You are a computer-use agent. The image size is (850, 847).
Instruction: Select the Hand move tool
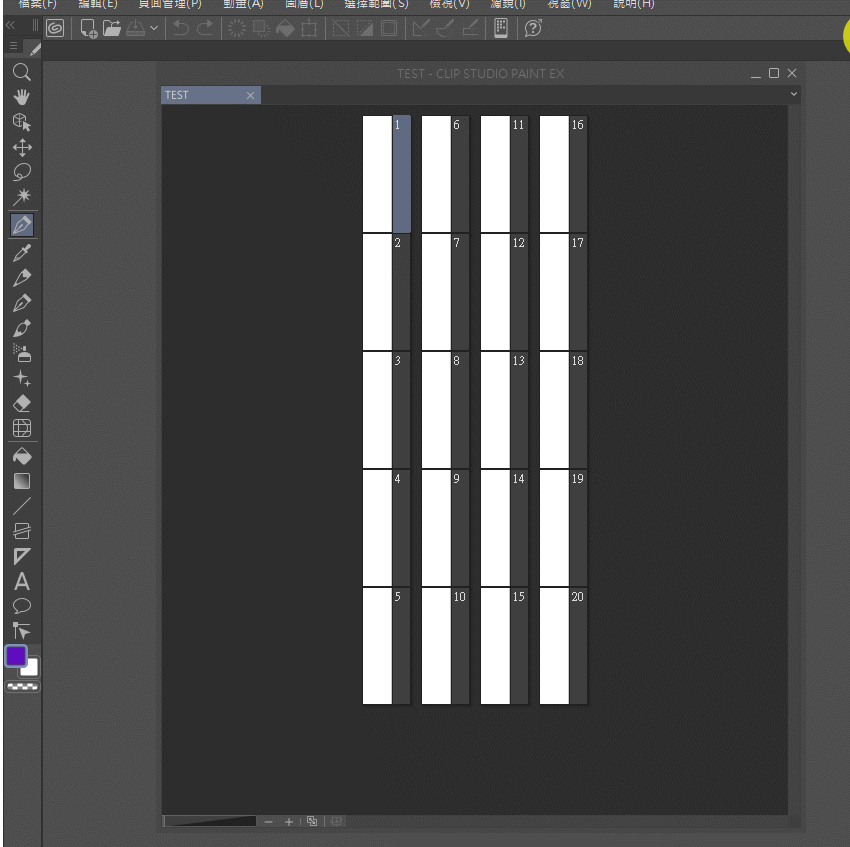pos(22,97)
